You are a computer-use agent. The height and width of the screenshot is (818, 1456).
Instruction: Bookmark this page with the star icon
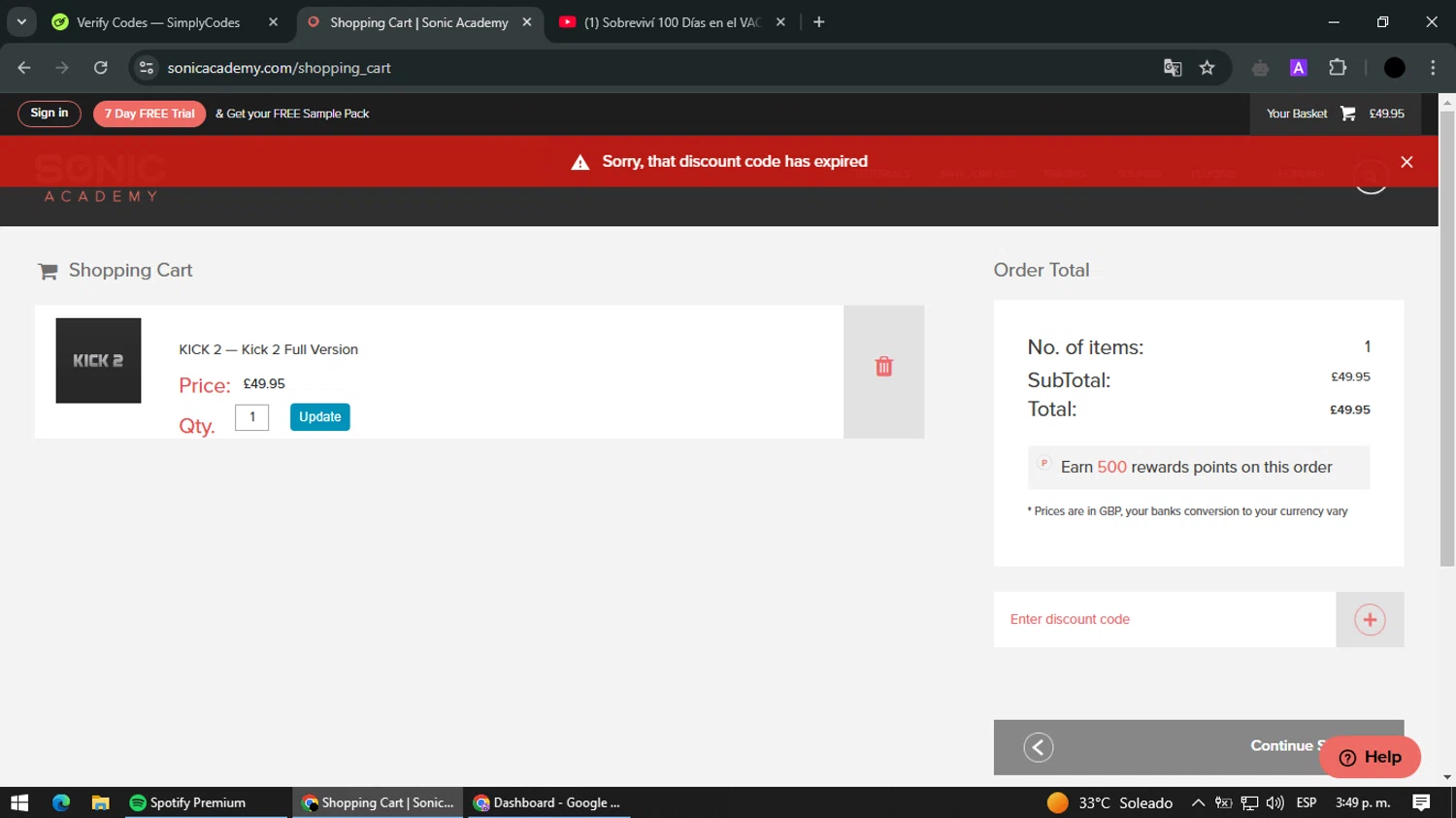[1207, 68]
